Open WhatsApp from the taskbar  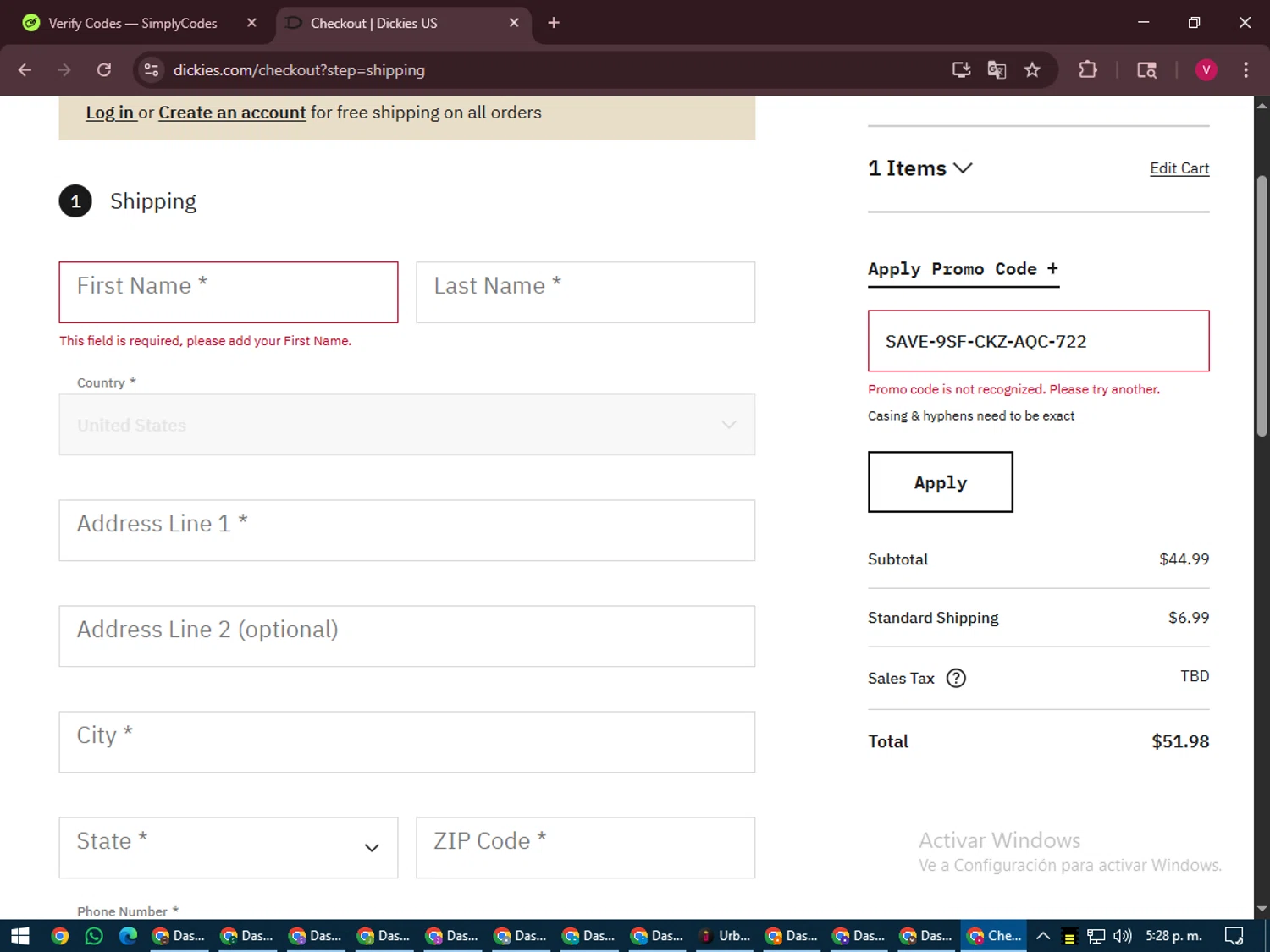[94, 936]
